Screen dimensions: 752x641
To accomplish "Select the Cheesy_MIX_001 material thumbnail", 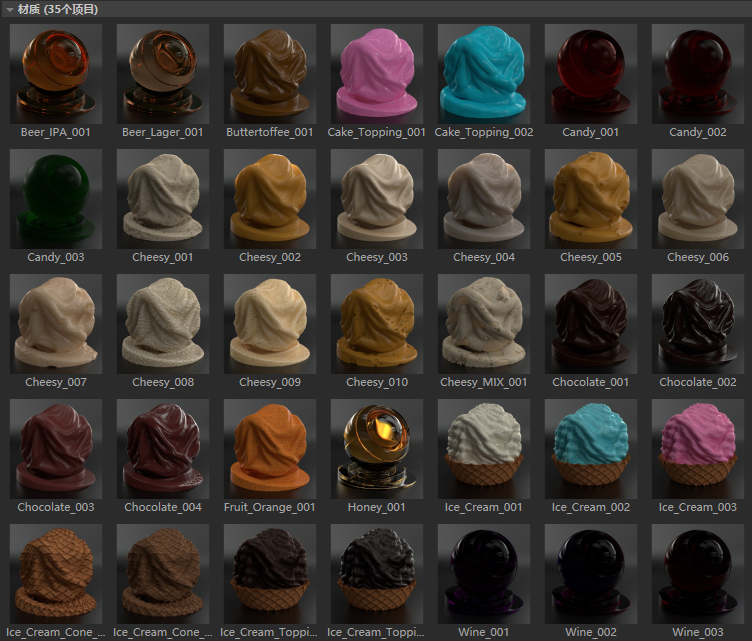I will 483,324.
